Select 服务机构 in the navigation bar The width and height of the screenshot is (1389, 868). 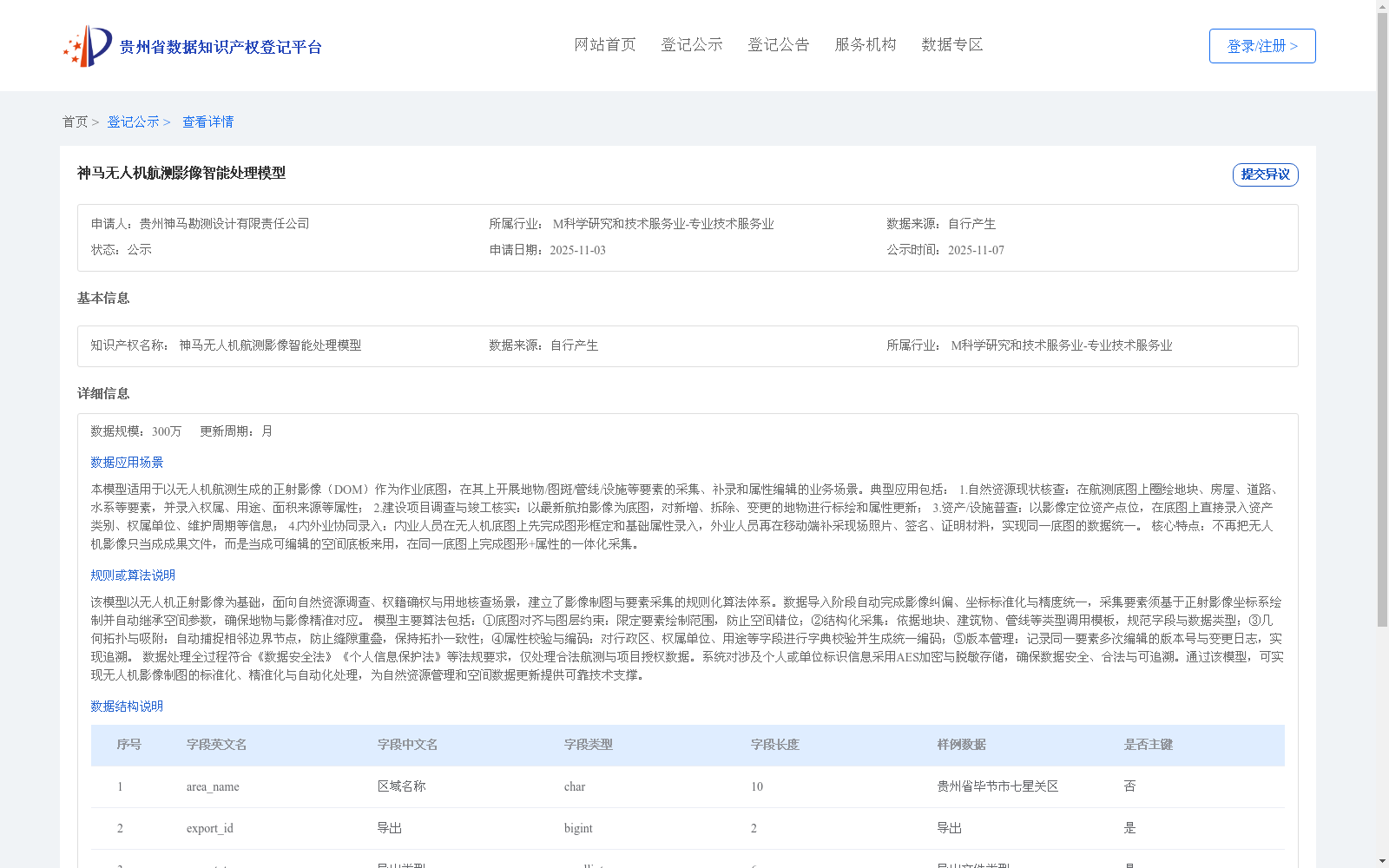pos(866,45)
